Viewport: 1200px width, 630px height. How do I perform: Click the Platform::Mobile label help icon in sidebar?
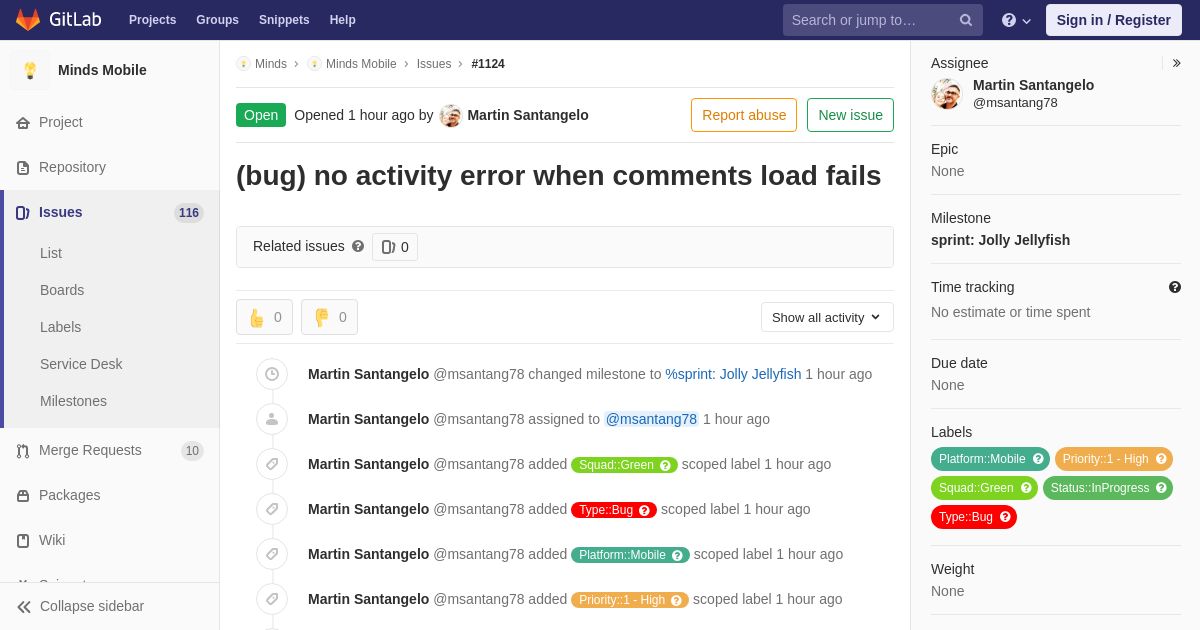click(1038, 459)
